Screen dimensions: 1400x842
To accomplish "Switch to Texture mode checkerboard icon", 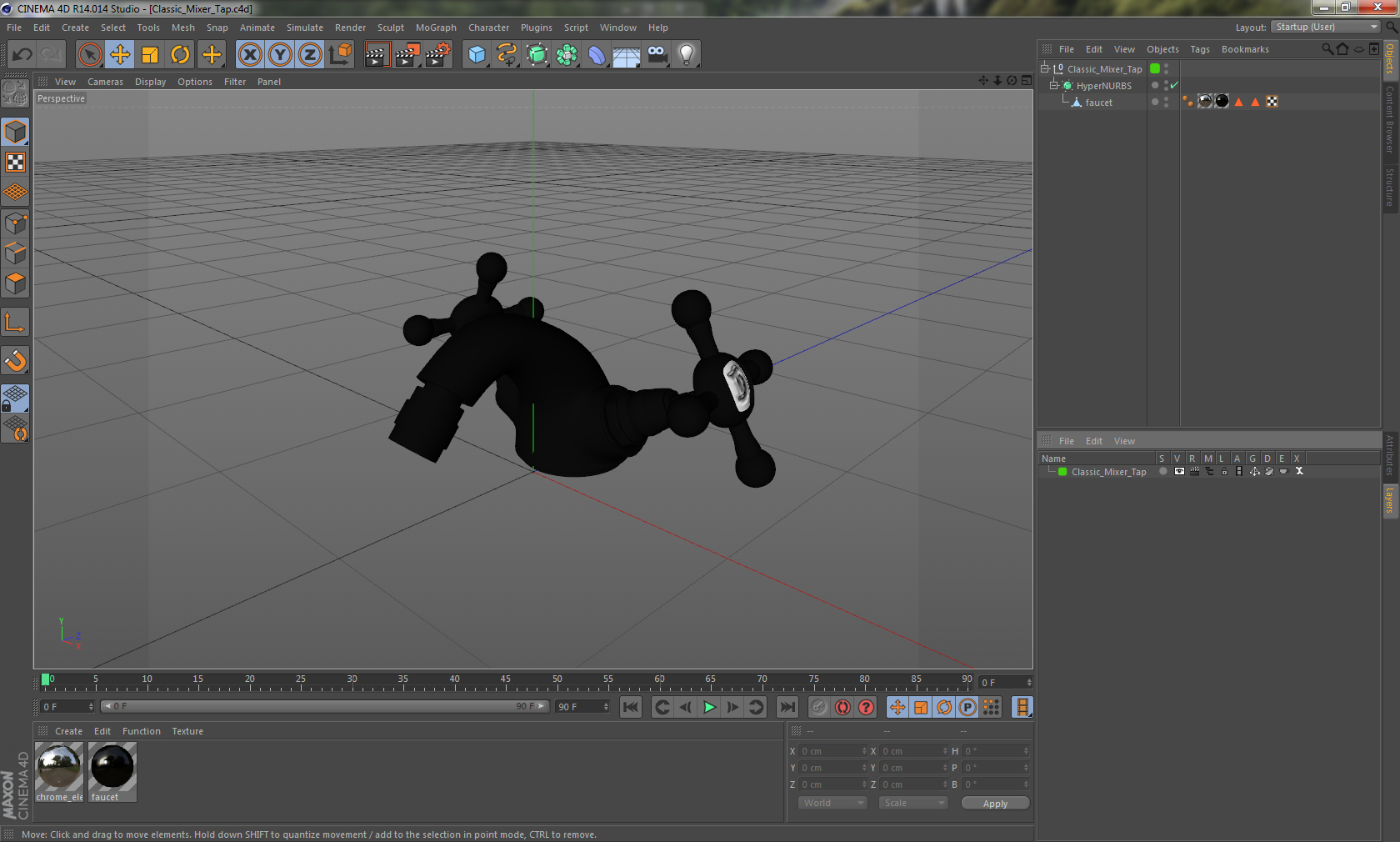I will click(16, 163).
